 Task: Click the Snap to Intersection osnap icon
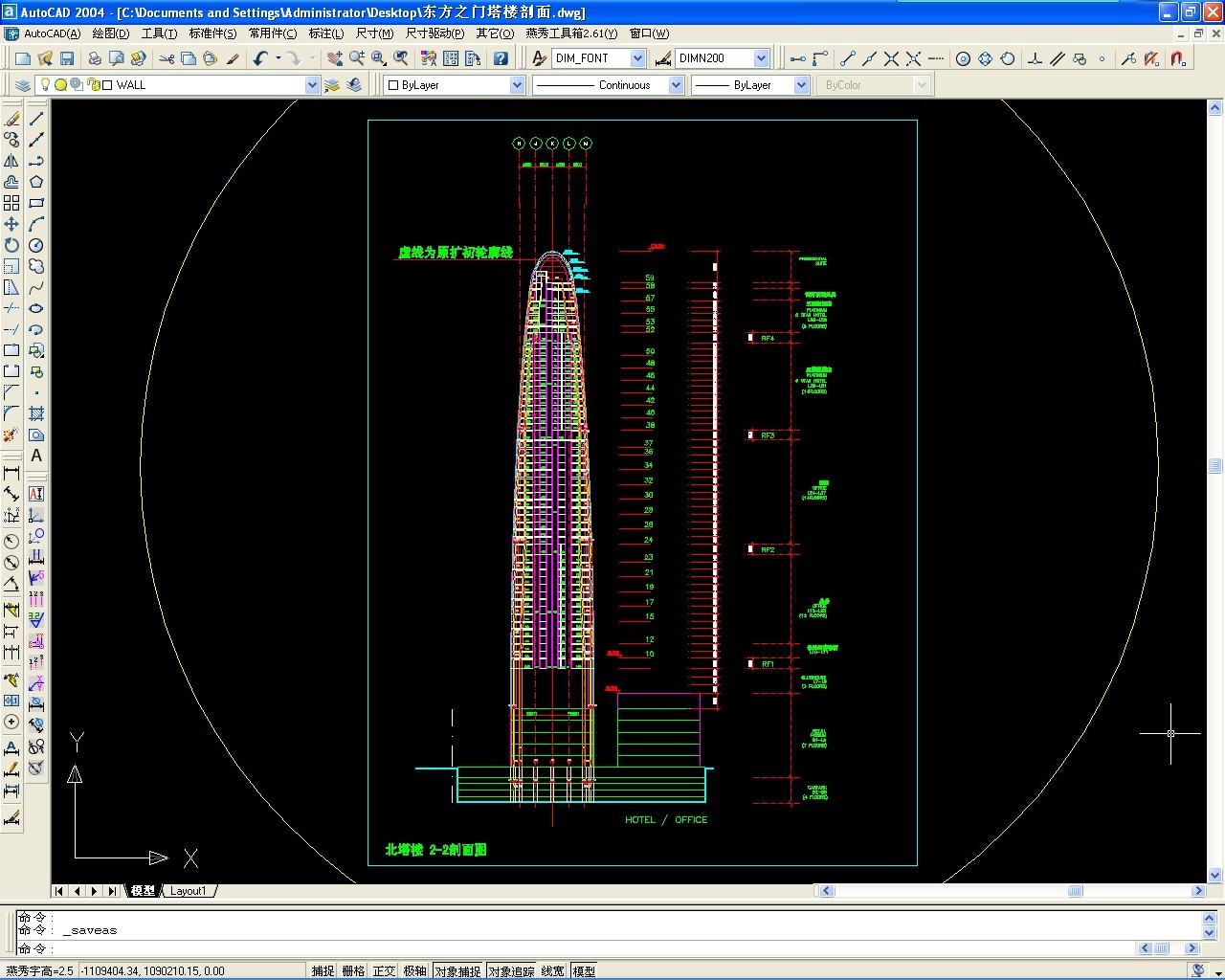[891, 58]
